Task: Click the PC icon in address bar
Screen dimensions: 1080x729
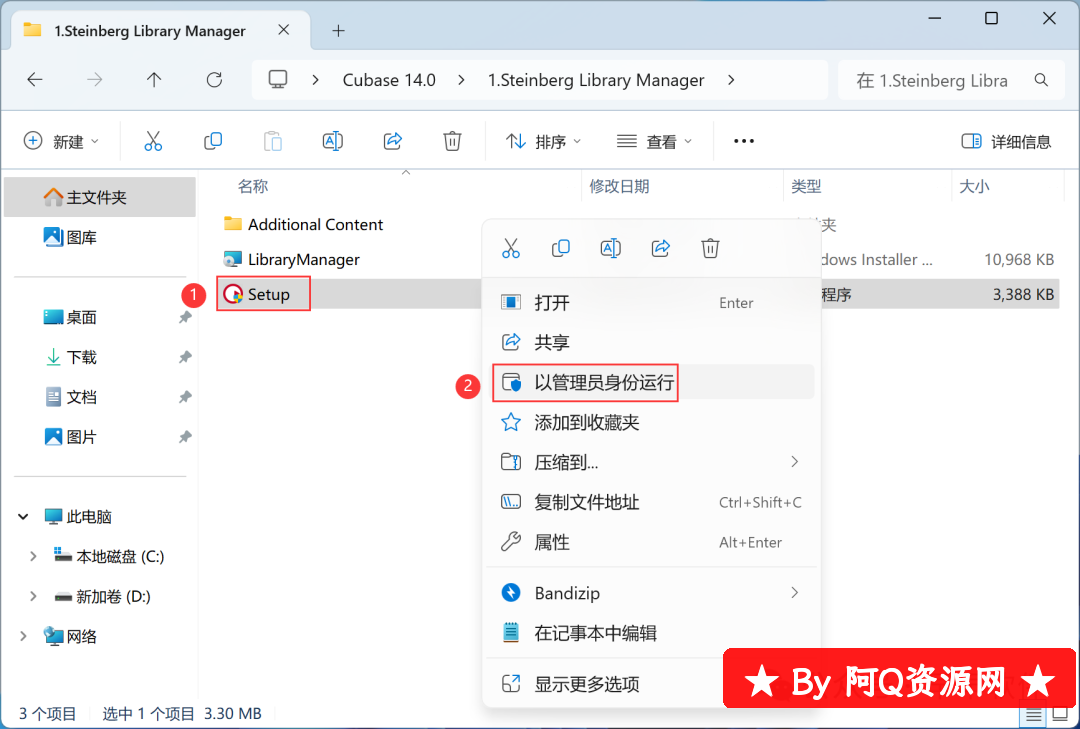Action: click(278, 80)
